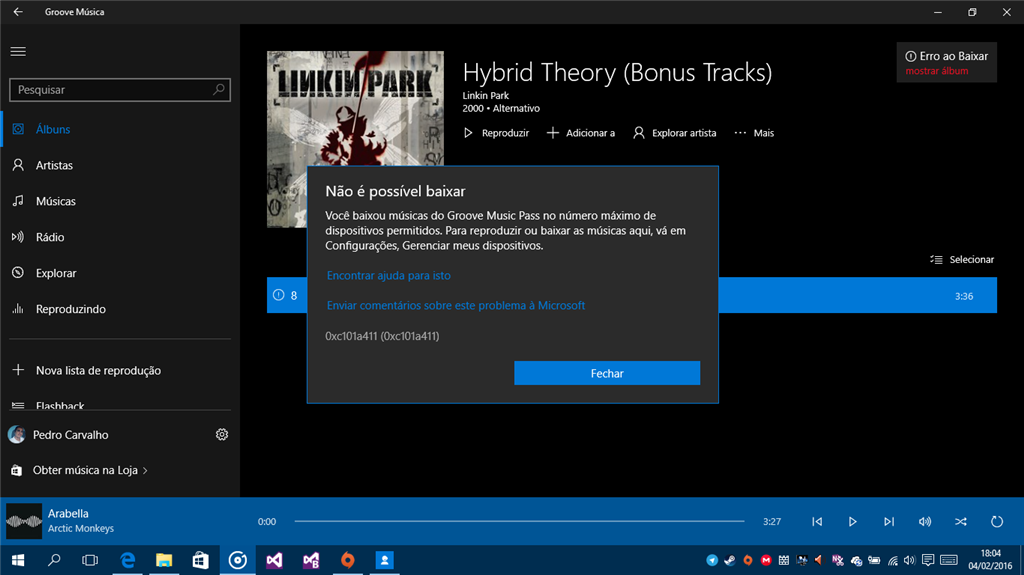Click the Reproduzir play button for album
Viewport: 1024px width, 575px height.
pos(496,133)
